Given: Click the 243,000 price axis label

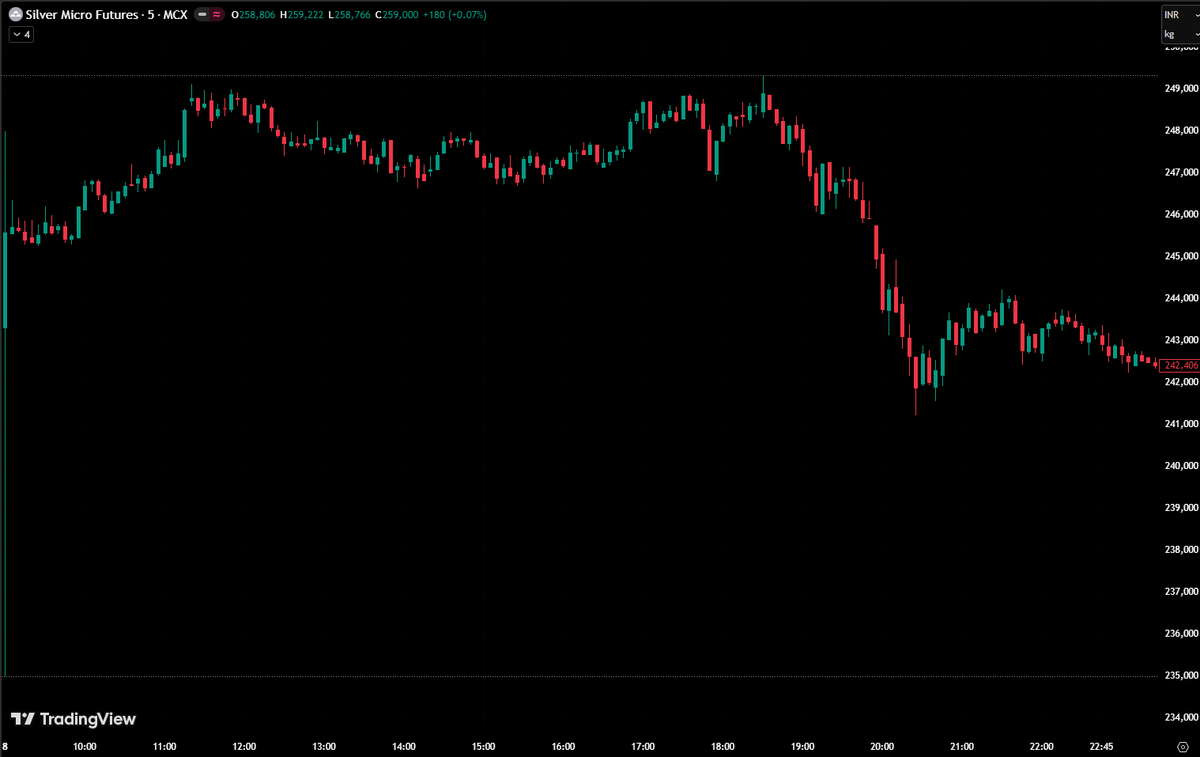Looking at the screenshot, I should pos(1180,340).
